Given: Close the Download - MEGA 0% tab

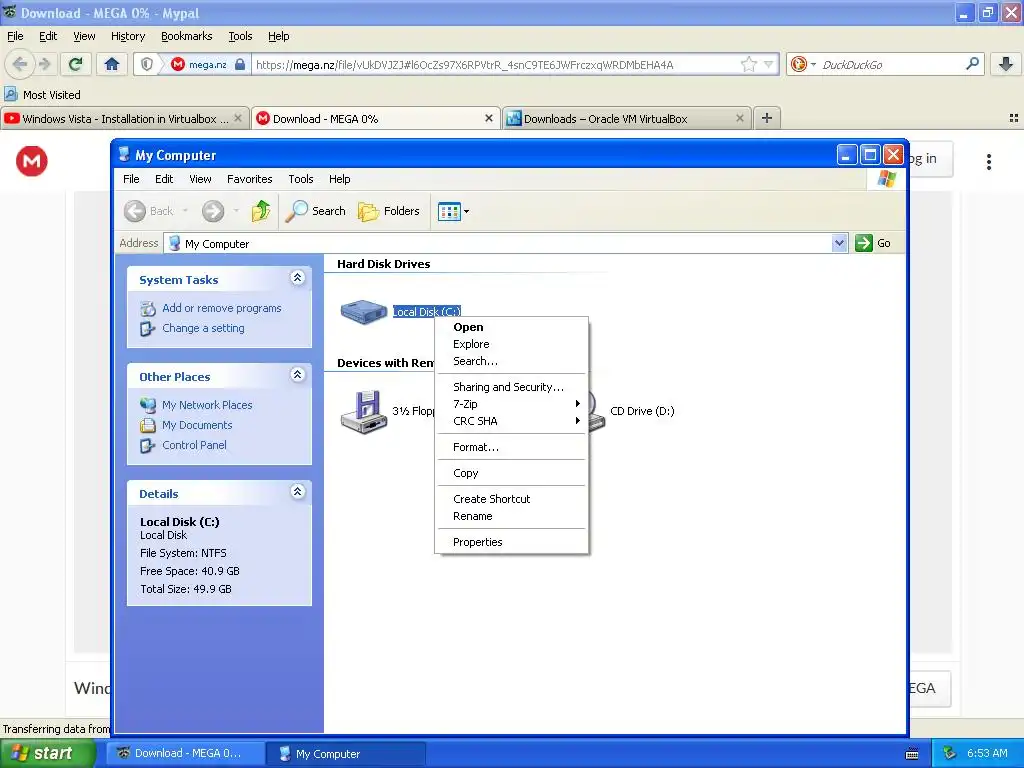Looking at the screenshot, I should (x=488, y=118).
